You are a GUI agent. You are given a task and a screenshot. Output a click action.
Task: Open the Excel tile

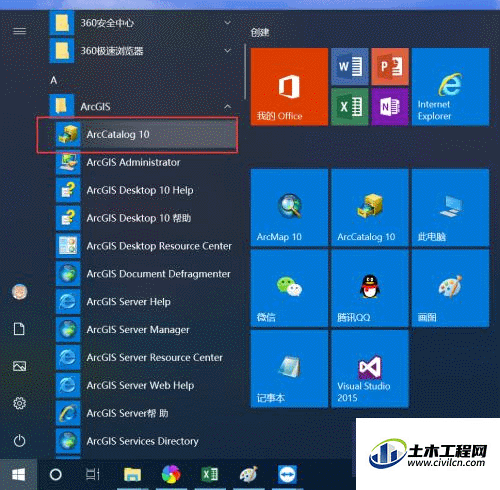(x=350, y=107)
